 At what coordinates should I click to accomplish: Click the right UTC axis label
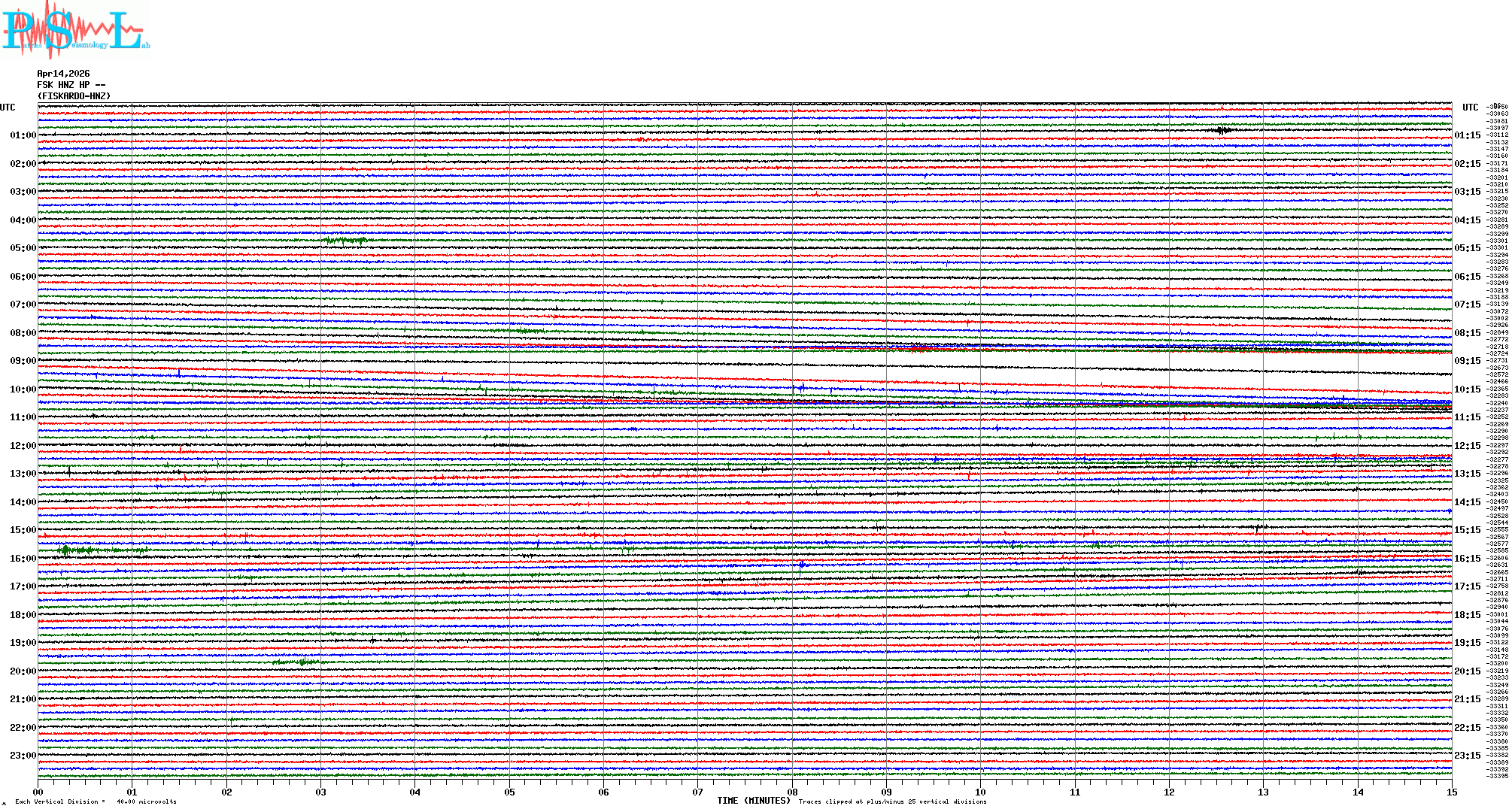[x=1470, y=108]
